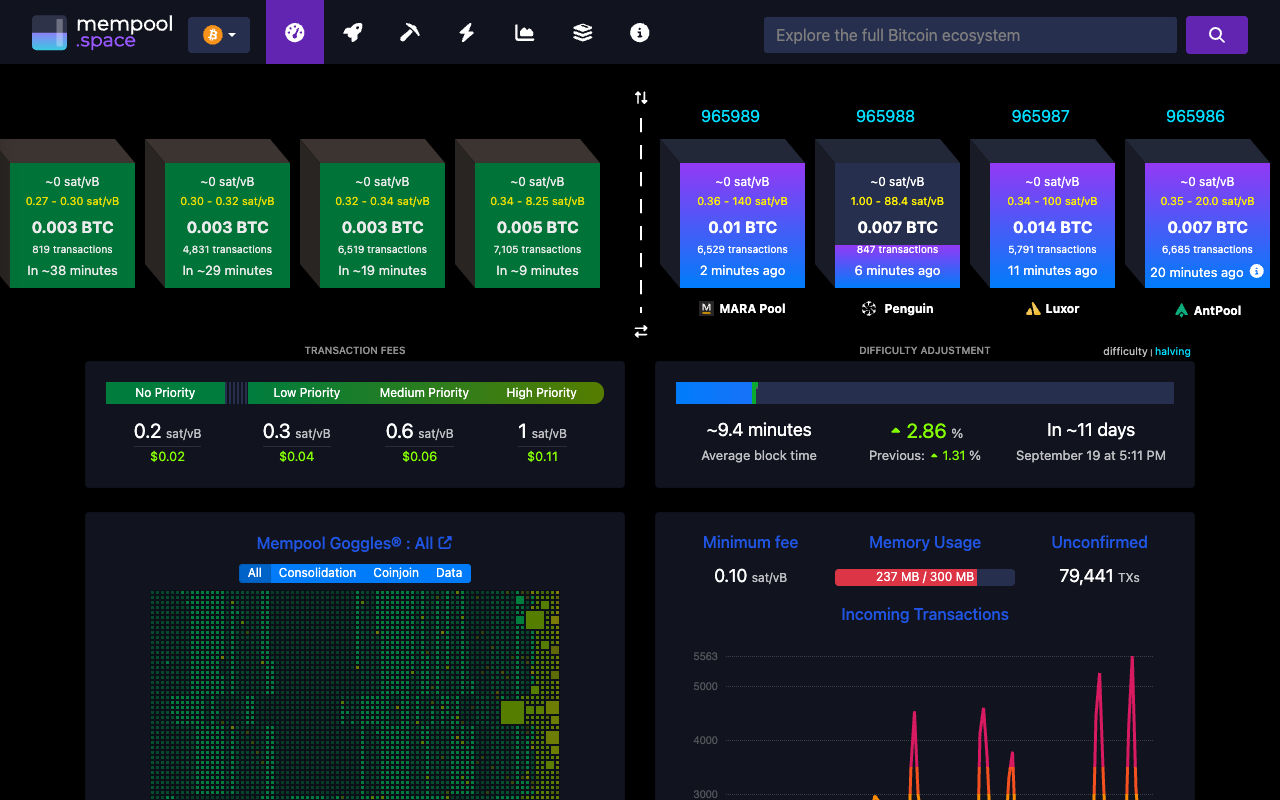Open block height 965987 link
The width and height of the screenshot is (1280, 800).
[x=1040, y=116]
